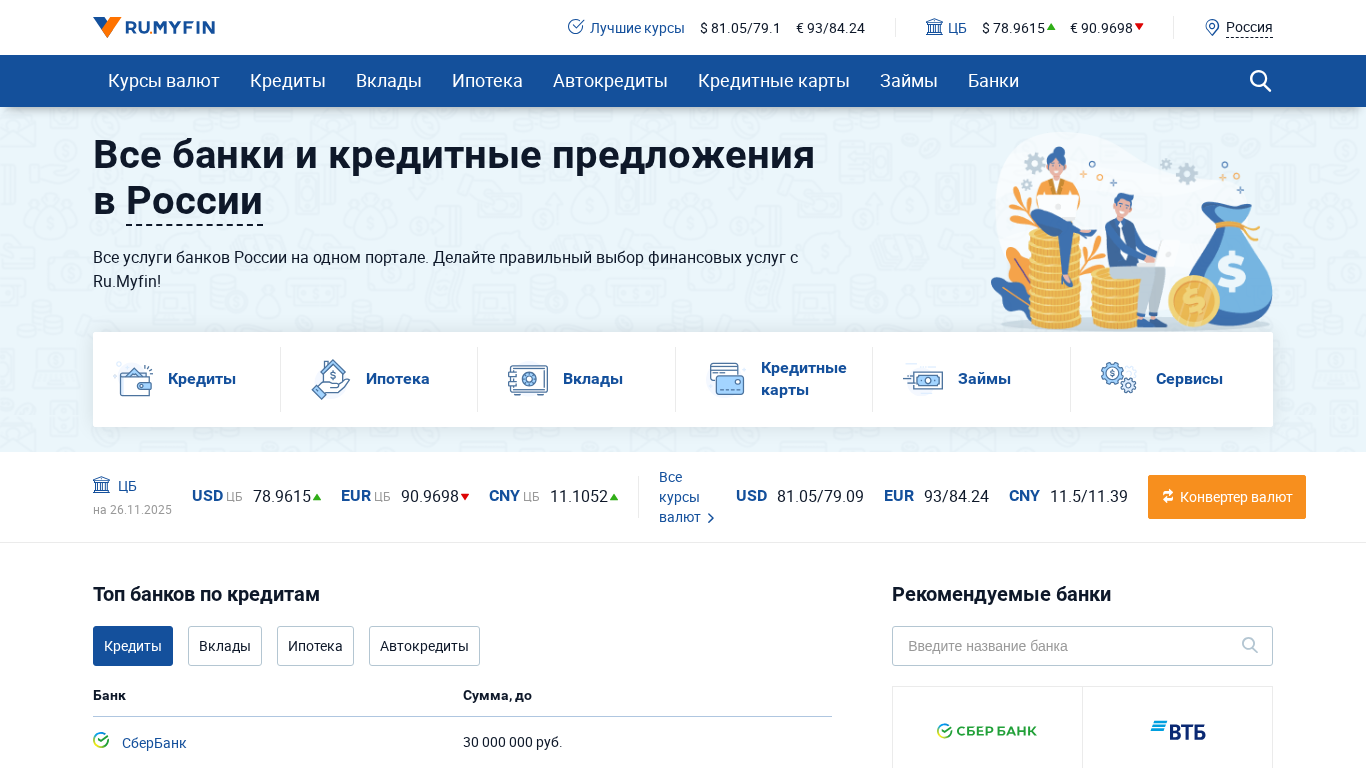
Task: Click the € 93/84.24 rate in header
Action: [830, 28]
